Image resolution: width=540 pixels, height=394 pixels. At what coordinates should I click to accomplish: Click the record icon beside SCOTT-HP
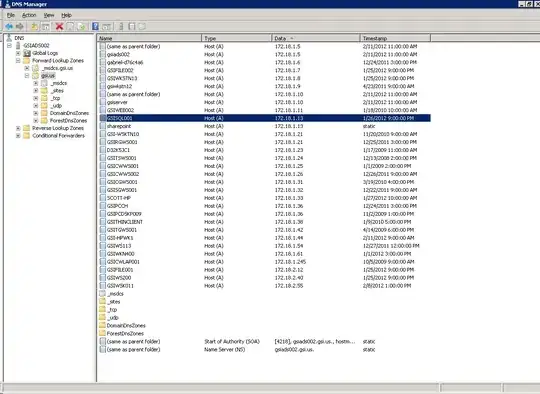point(102,198)
